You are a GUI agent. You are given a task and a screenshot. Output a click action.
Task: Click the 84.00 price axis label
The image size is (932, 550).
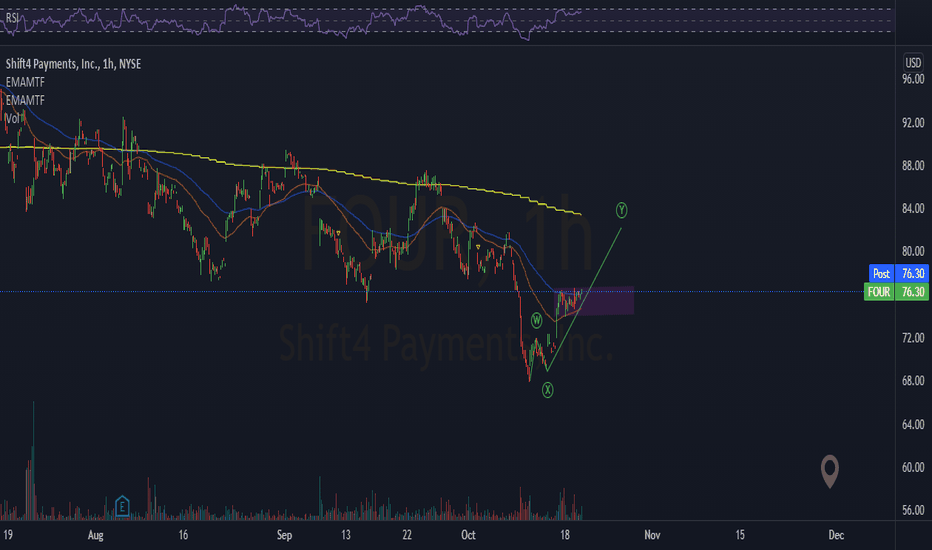tap(913, 209)
